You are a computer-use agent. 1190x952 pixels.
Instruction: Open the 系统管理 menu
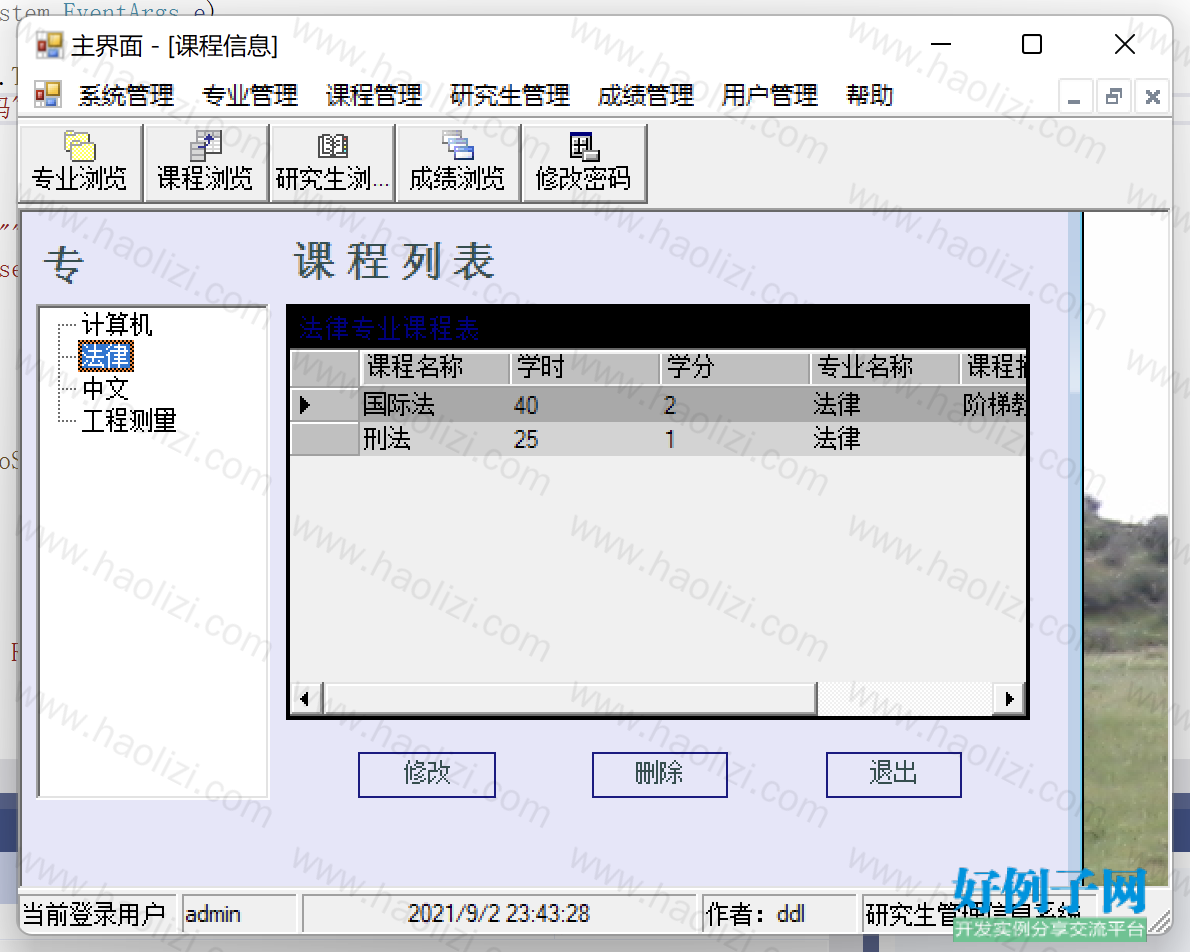coord(126,96)
